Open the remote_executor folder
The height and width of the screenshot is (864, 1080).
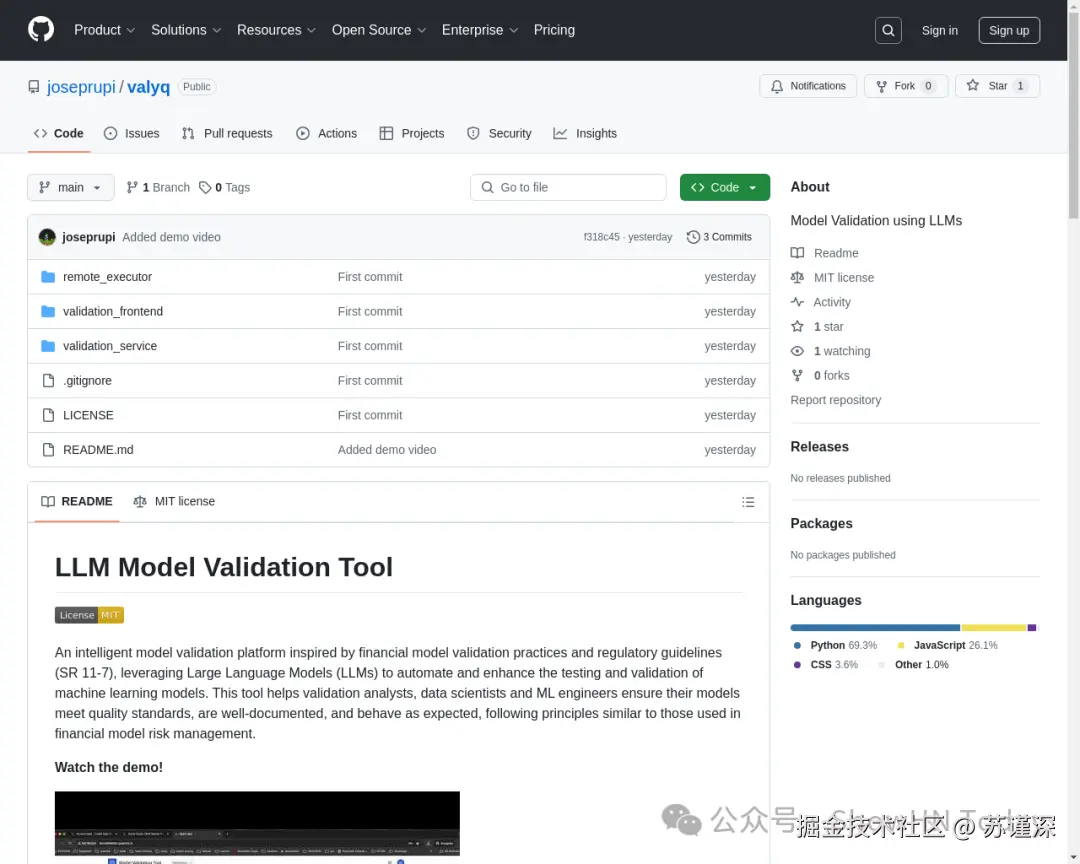pos(107,277)
